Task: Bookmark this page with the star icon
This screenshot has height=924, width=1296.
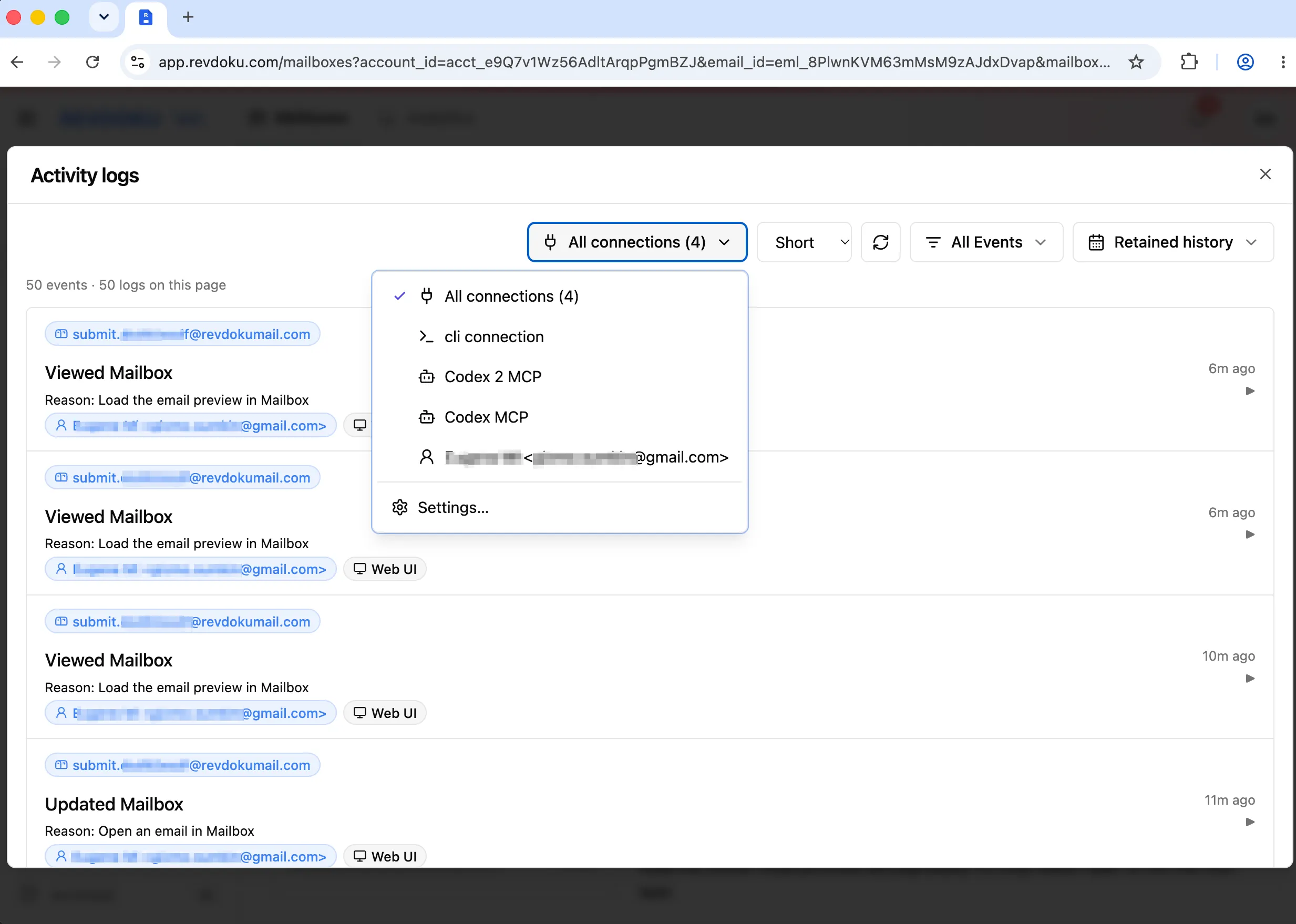Action: (1136, 62)
